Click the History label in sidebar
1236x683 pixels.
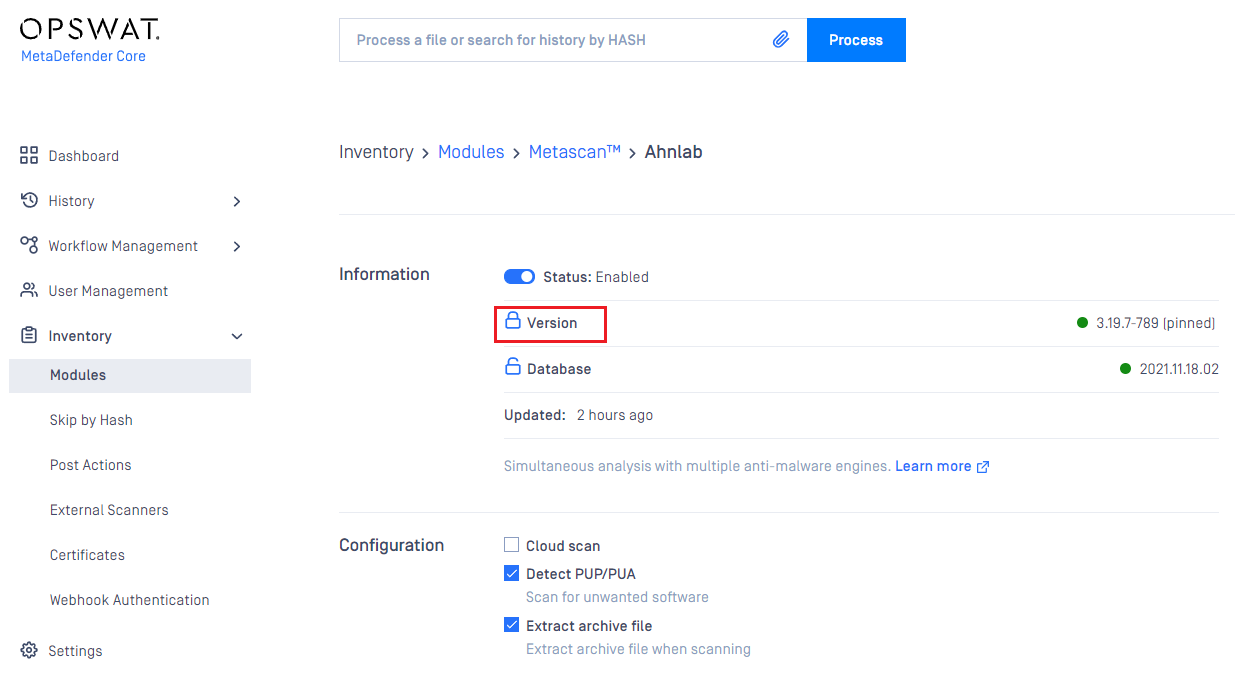click(x=71, y=201)
